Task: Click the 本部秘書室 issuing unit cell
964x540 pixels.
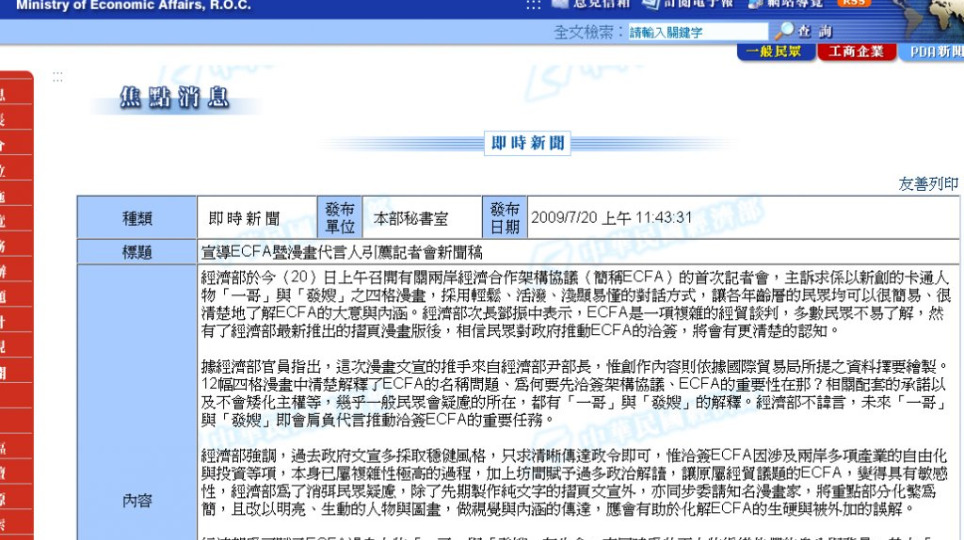Action: pos(411,217)
